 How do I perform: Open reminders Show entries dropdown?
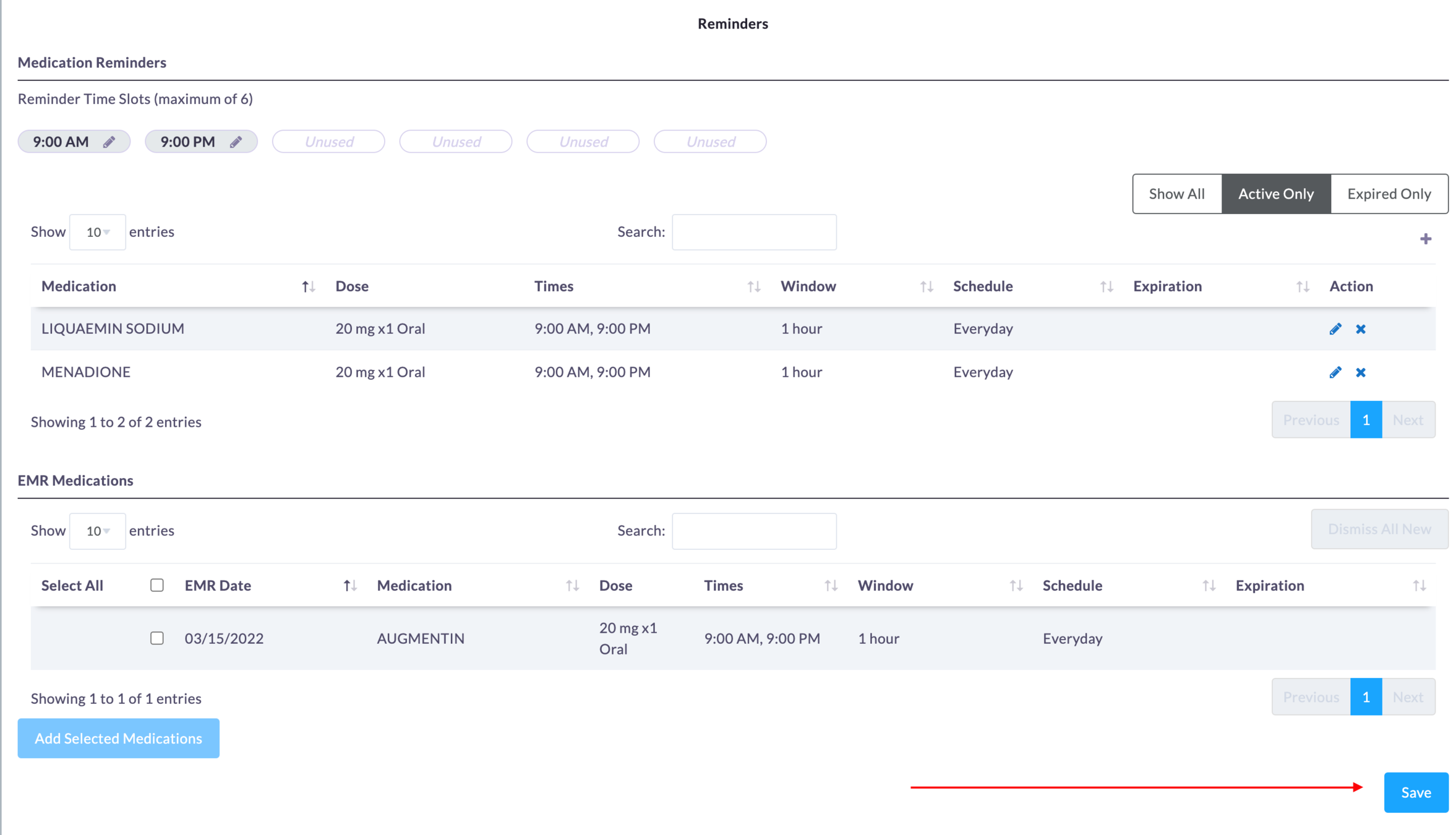pyautogui.click(x=97, y=232)
